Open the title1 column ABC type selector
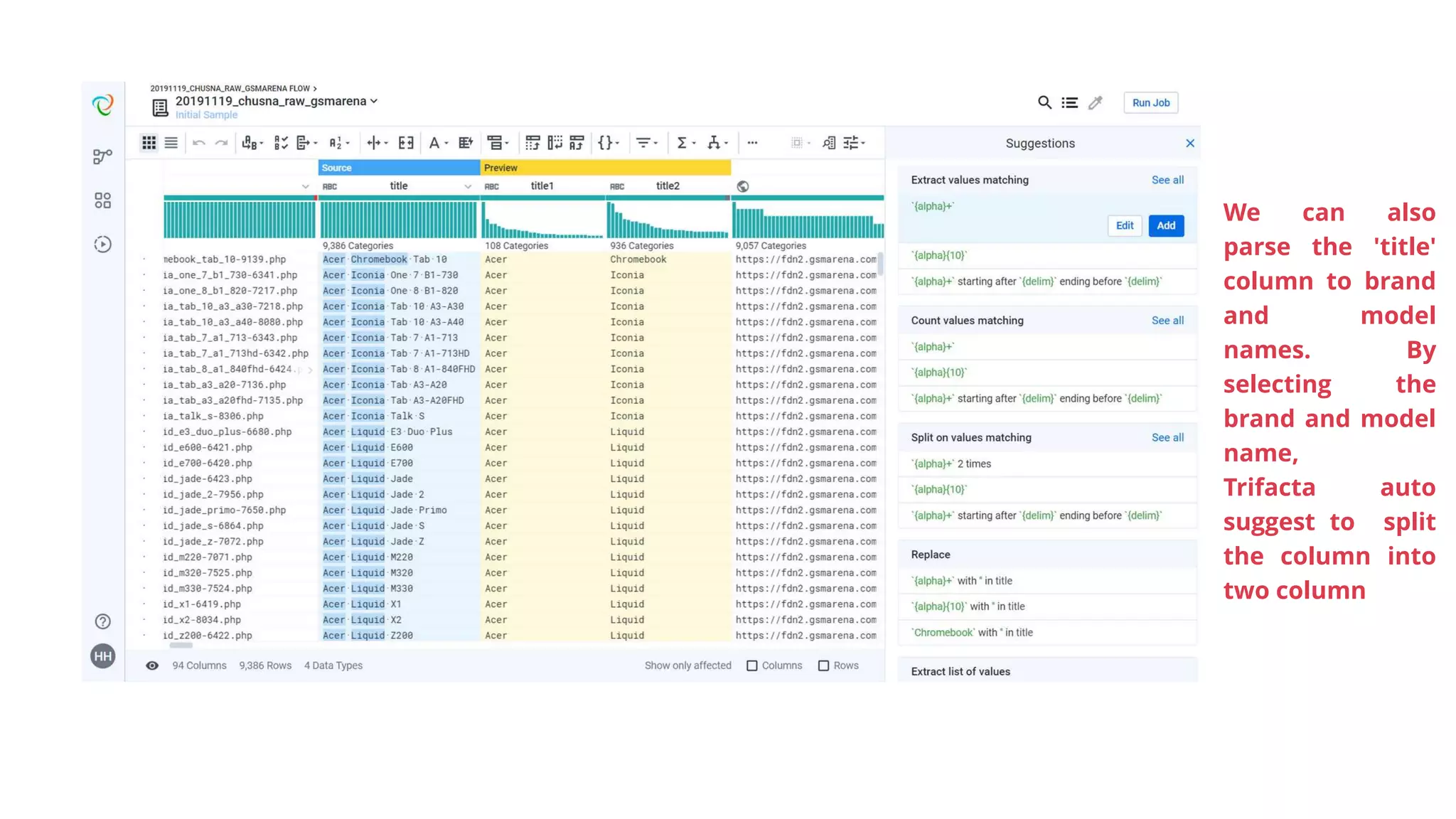Image resolution: width=1456 pixels, height=819 pixels. (492, 186)
